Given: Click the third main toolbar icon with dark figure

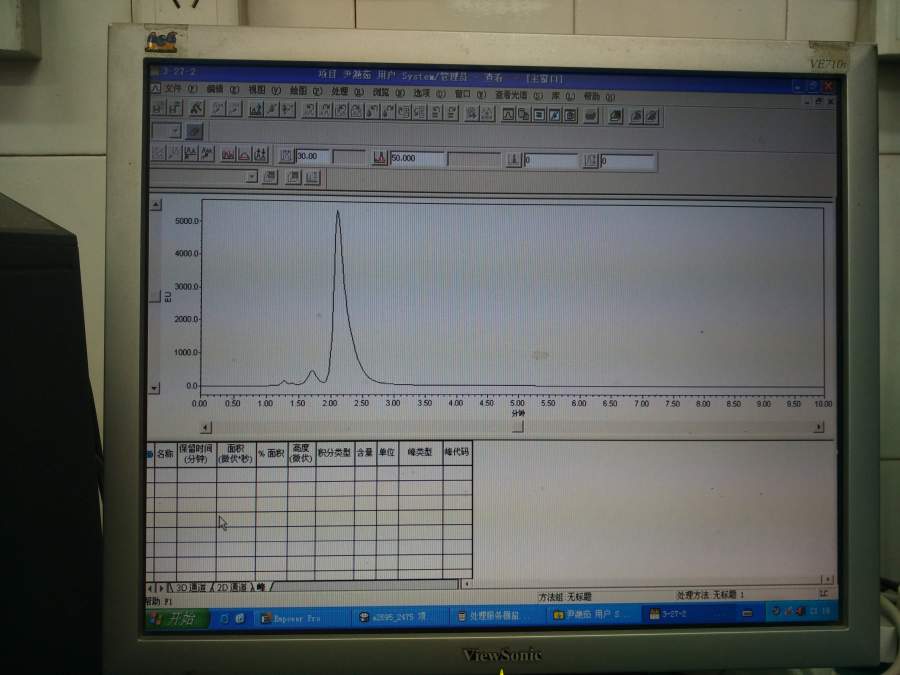Looking at the screenshot, I should (x=197, y=108).
